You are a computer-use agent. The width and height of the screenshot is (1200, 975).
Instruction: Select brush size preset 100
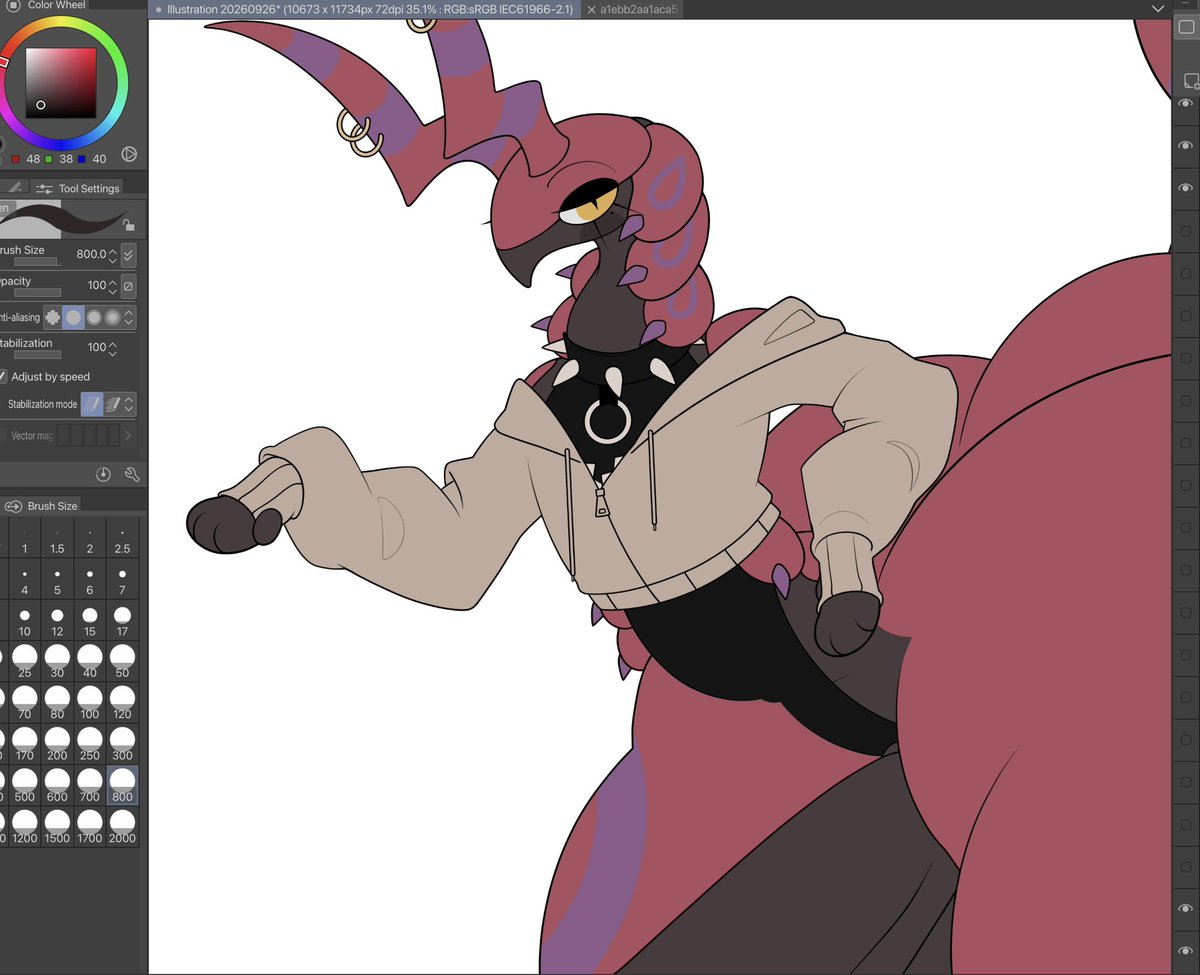pyautogui.click(x=90, y=704)
